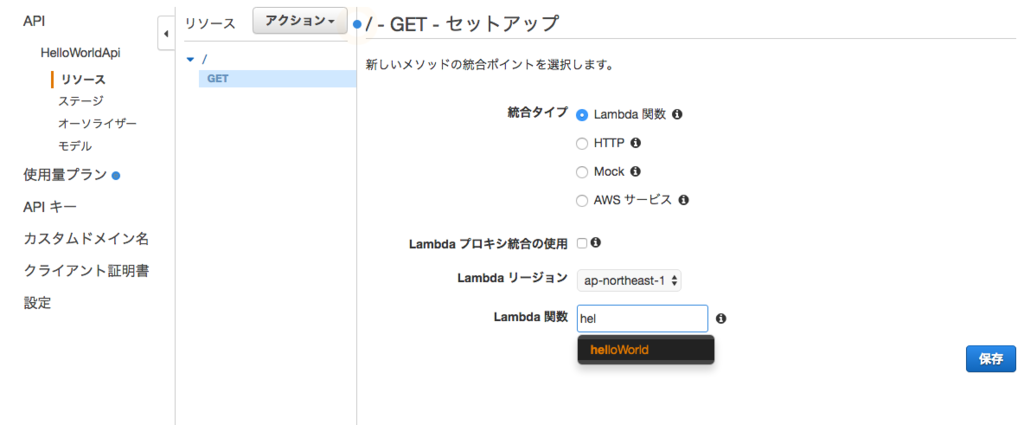Collapse the sidebar with the left arrow handle
Screen dimensions: 1024x425
(x=166, y=34)
